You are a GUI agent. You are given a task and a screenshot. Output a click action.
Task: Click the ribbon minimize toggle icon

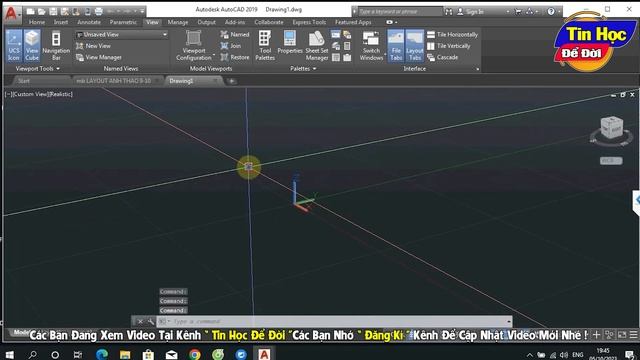pyautogui.click(x=390, y=22)
